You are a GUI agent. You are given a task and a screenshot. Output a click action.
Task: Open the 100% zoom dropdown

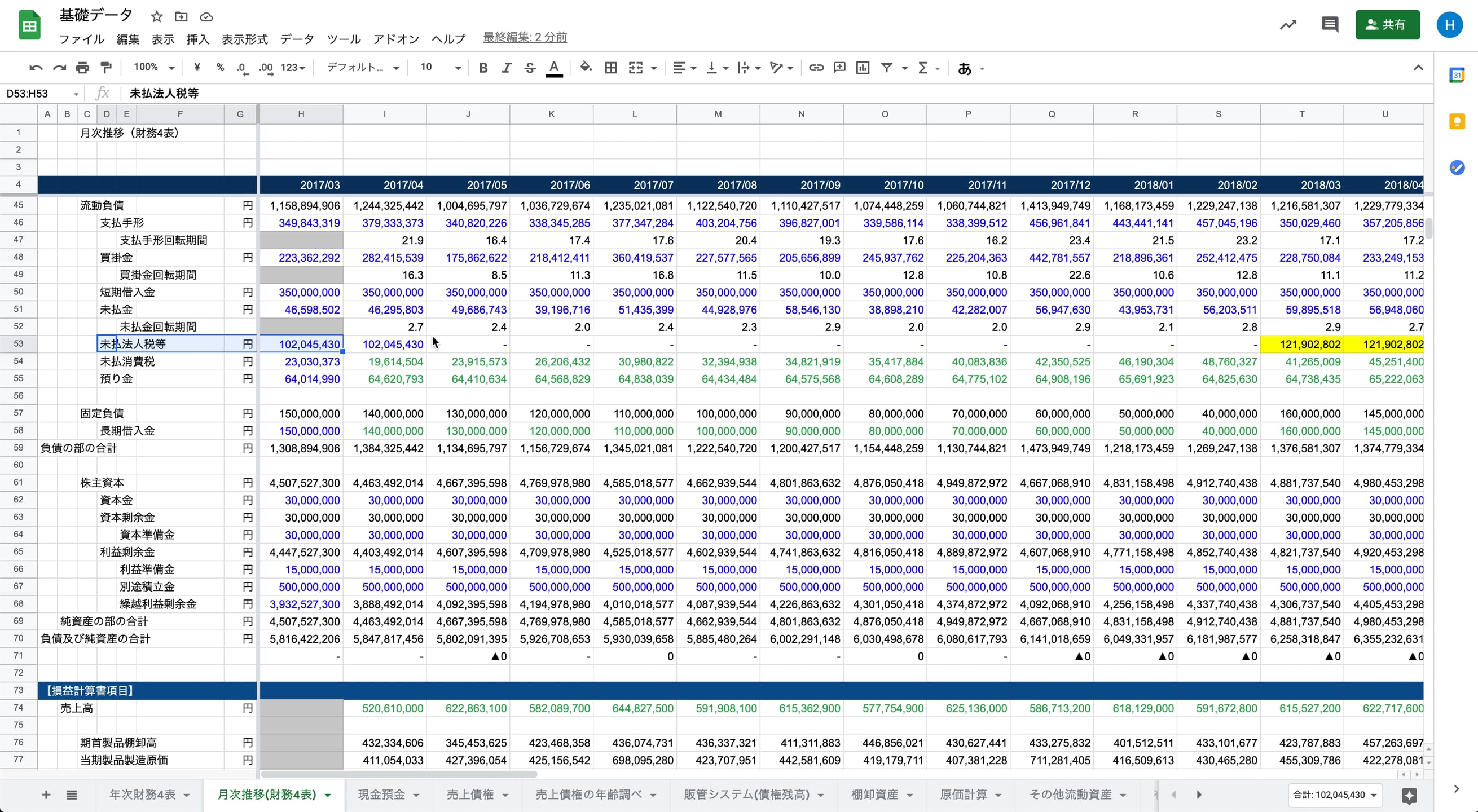tap(153, 68)
